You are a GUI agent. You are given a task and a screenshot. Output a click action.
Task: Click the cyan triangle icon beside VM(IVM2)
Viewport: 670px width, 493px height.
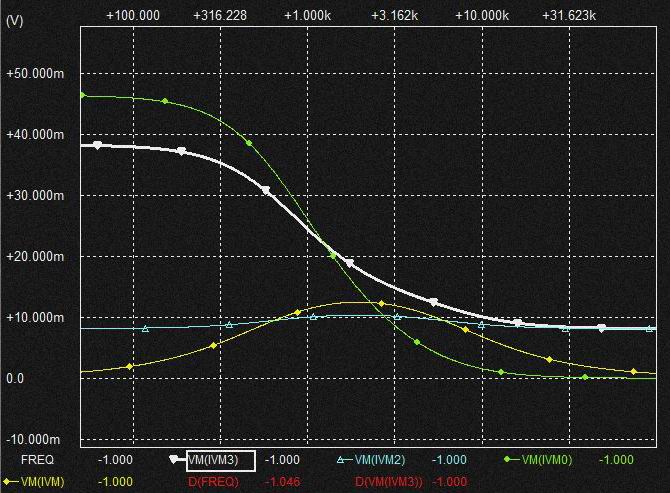[341, 460]
